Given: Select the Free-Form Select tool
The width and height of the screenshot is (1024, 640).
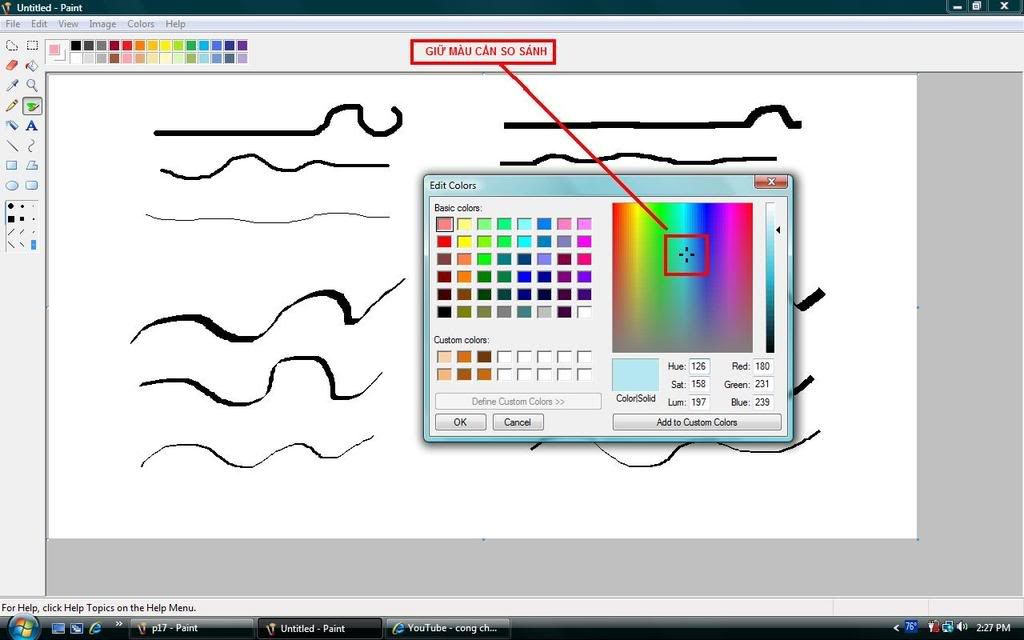Looking at the screenshot, I should point(12,46).
